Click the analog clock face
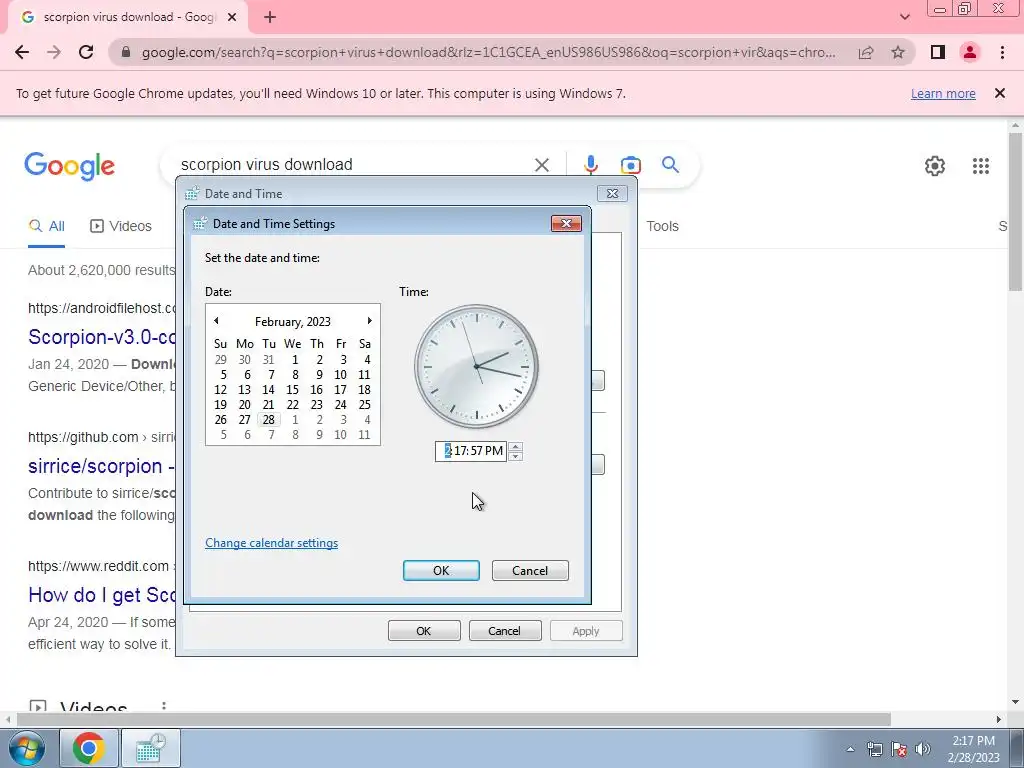 (477, 366)
